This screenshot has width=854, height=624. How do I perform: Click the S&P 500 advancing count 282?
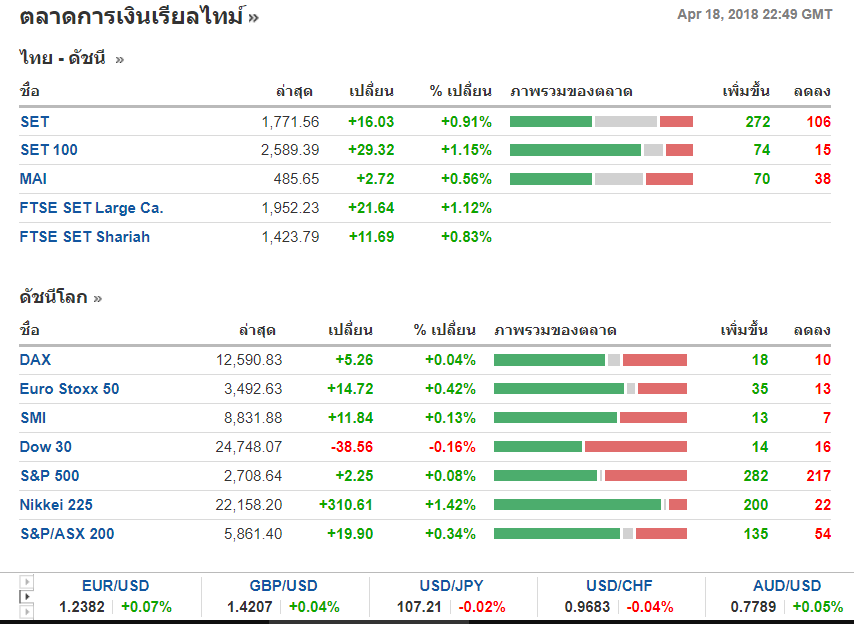pos(756,476)
